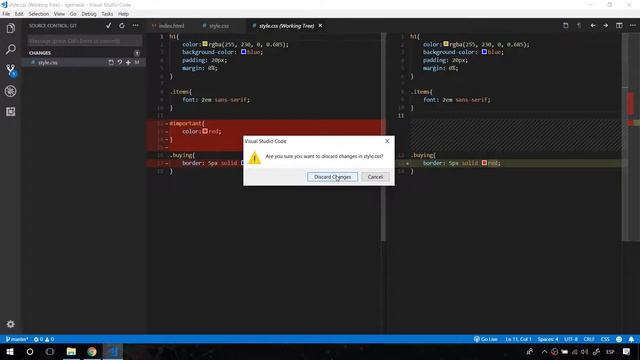The width and height of the screenshot is (640, 360).
Task: Open the Source Control view icon
Action: tap(11, 70)
